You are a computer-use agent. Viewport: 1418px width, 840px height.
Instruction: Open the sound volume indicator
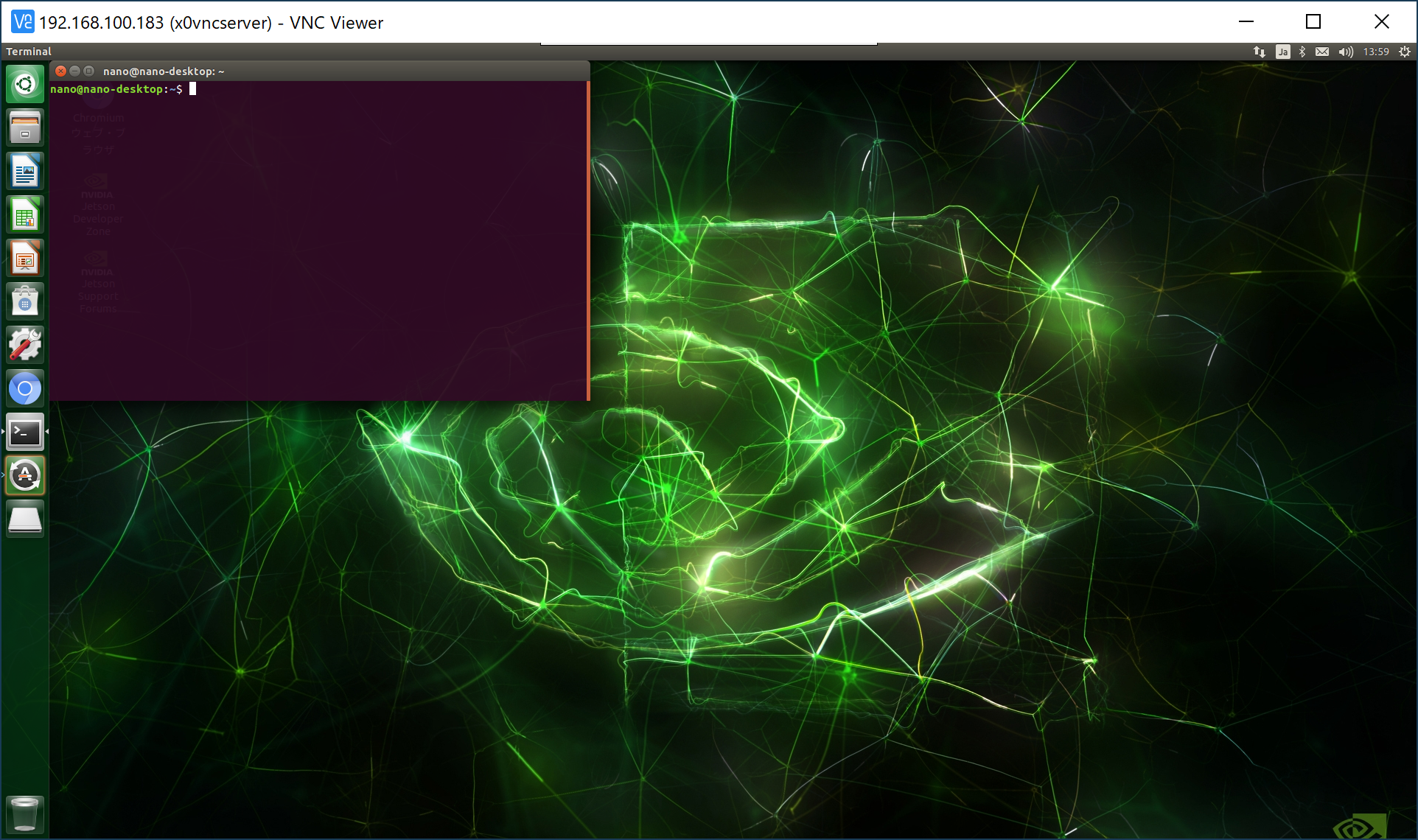[1346, 52]
